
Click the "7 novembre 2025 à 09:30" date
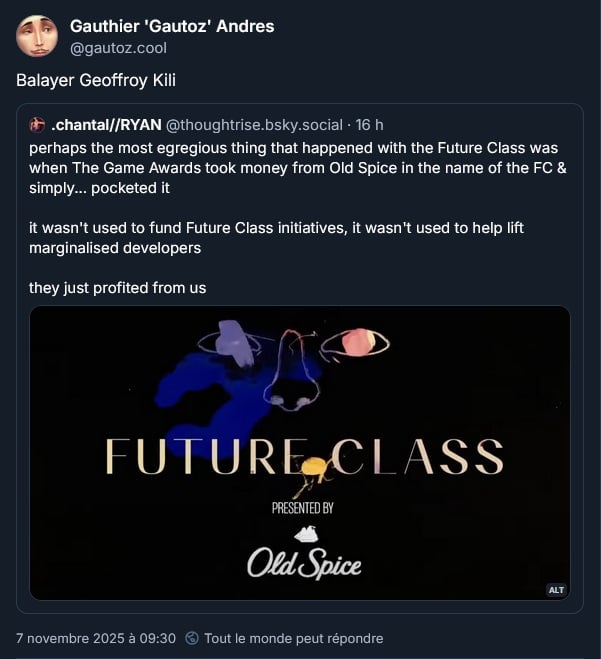tap(96, 638)
